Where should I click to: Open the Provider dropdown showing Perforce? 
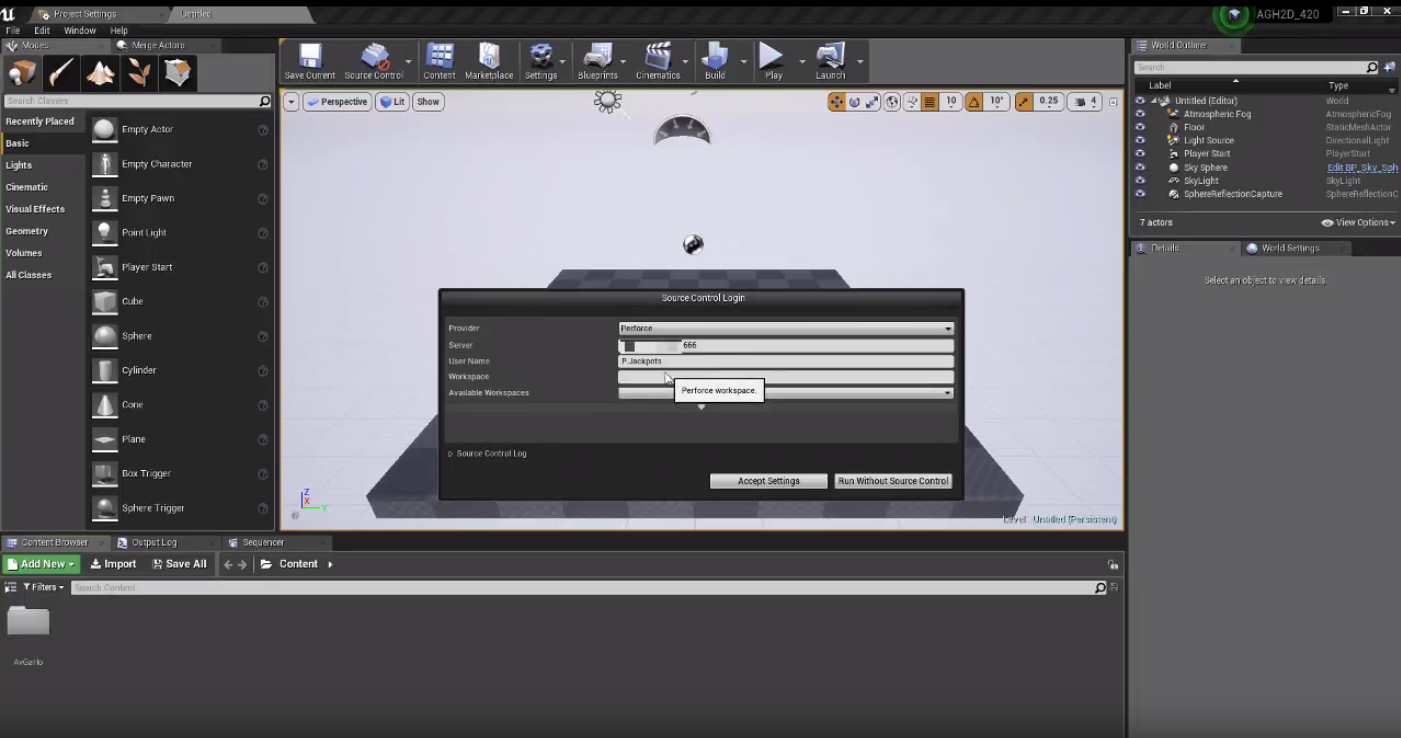coord(786,328)
